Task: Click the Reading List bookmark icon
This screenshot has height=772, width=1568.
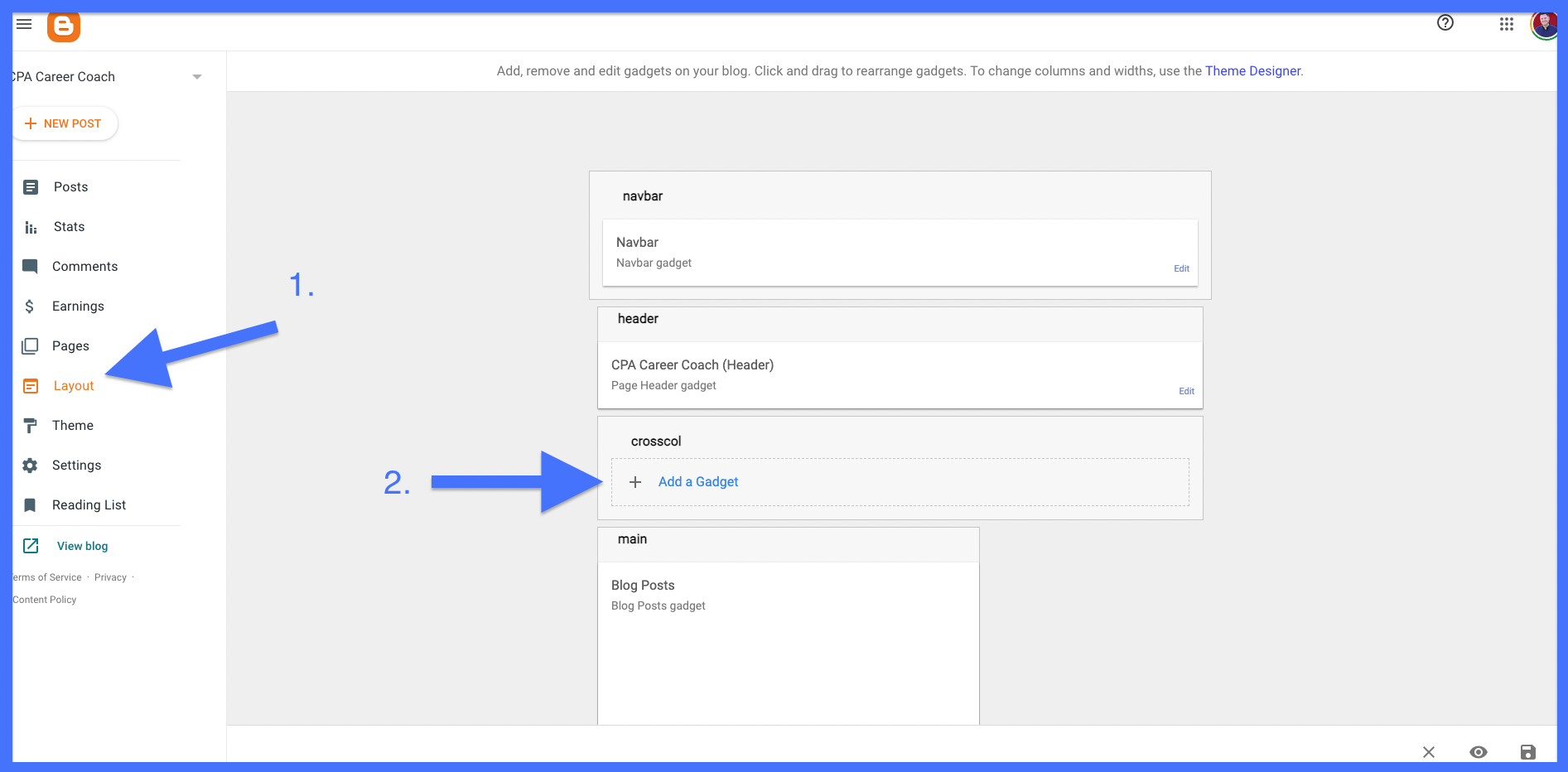Action: tap(31, 504)
